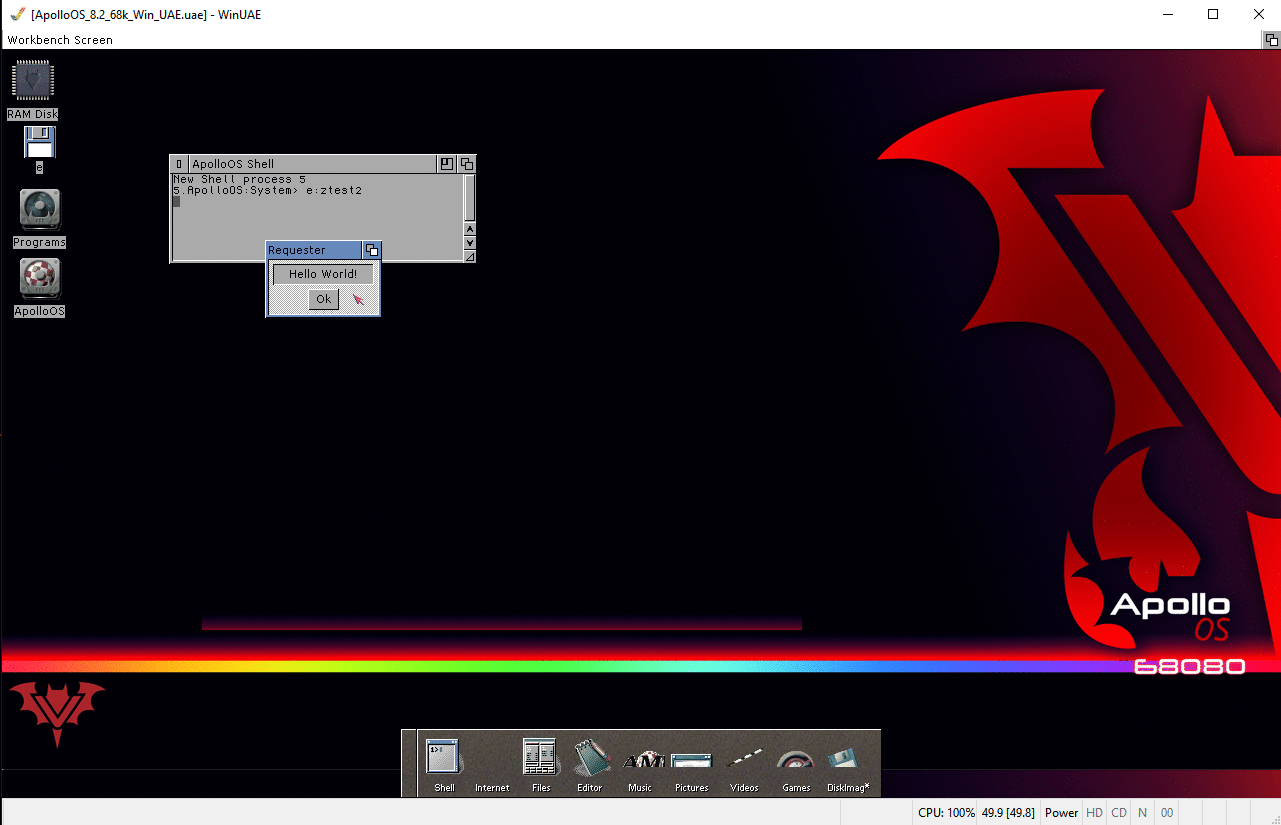
Task: Toggle zoom gadget on ApolloOS Shell window
Action: coord(447,164)
